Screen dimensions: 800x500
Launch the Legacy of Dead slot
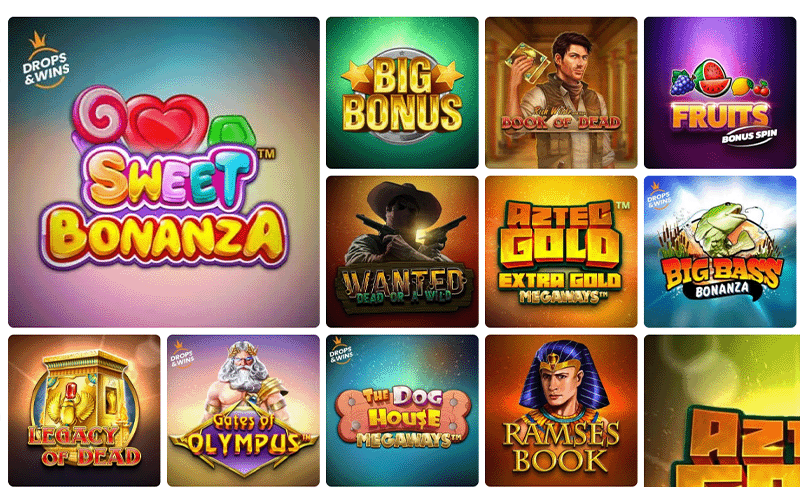click(x=84, y=411)
